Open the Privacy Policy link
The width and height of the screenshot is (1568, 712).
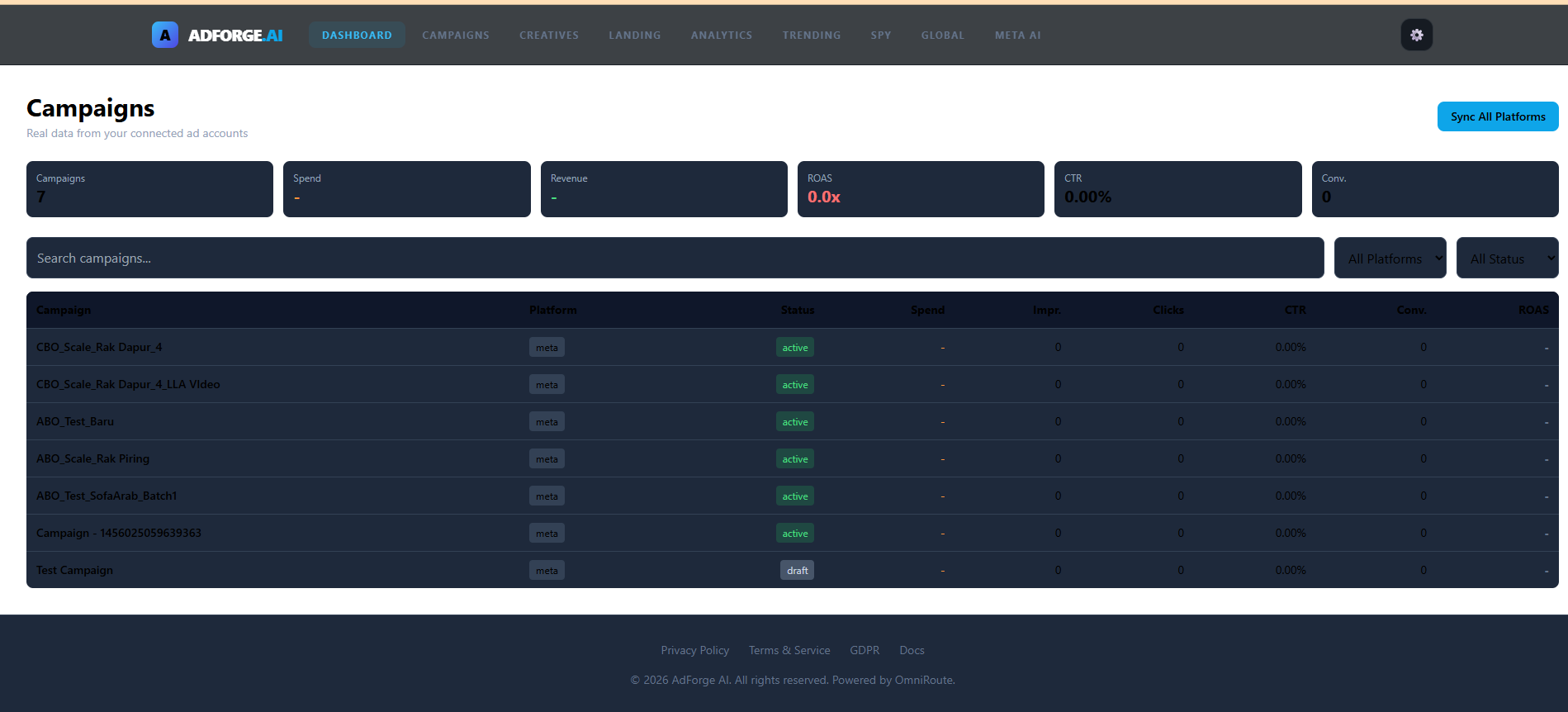coord(694,650)
